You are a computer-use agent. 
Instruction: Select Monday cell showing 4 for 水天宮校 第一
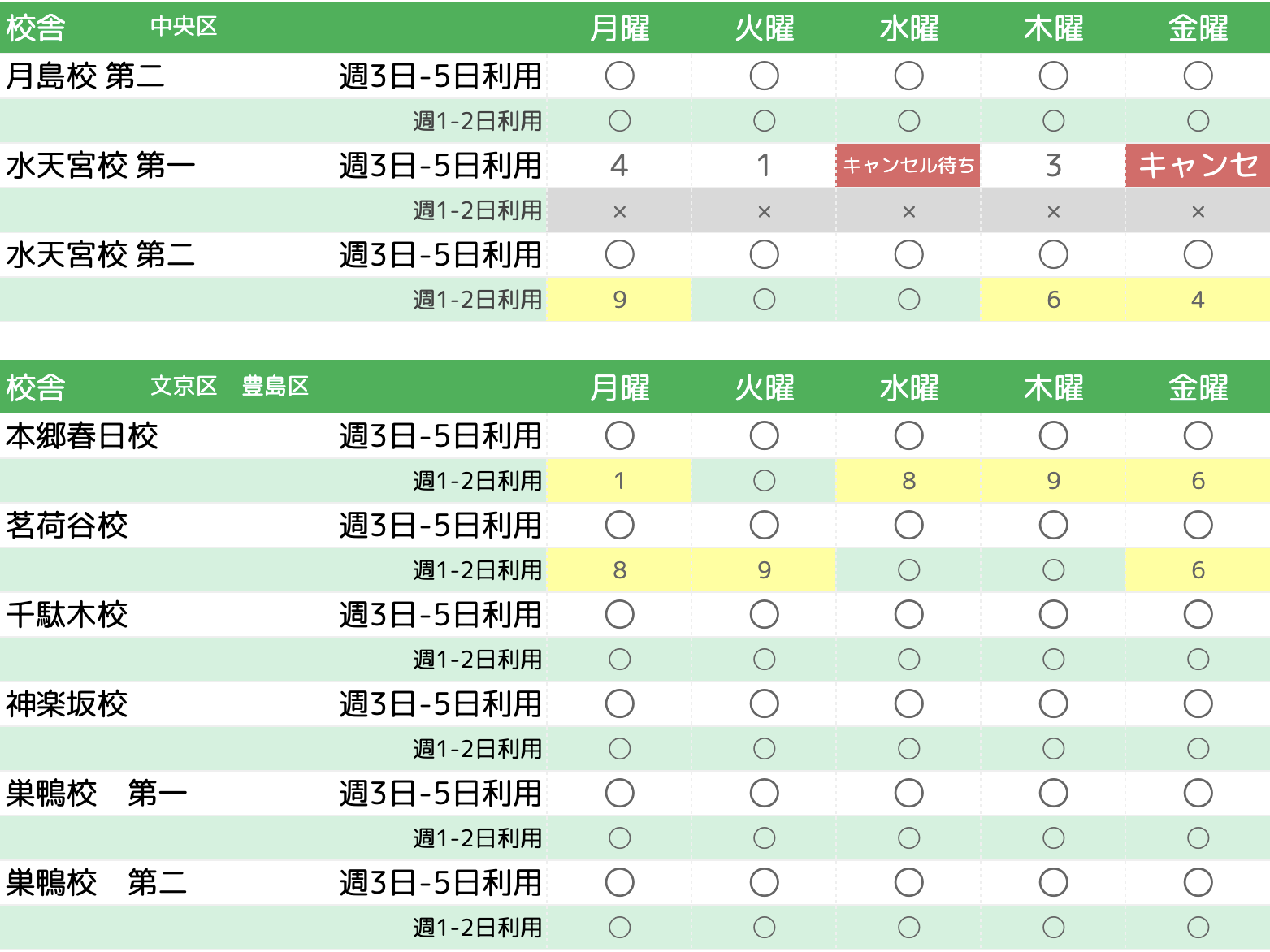(x=619, y=166)
